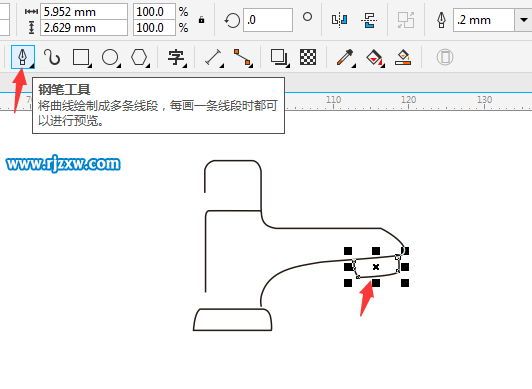Mirror the object horizontally
This screenshot has height=389, width=532.
tap(339, 20)
